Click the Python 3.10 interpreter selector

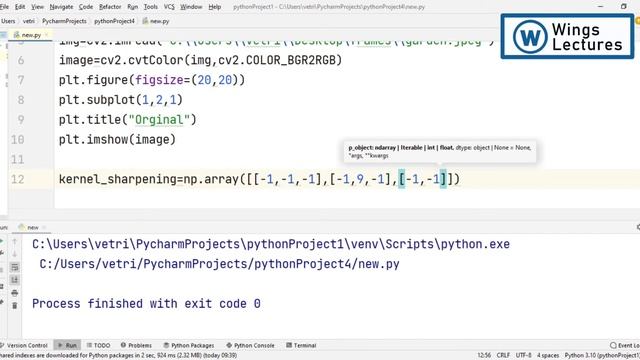[602, 356]
